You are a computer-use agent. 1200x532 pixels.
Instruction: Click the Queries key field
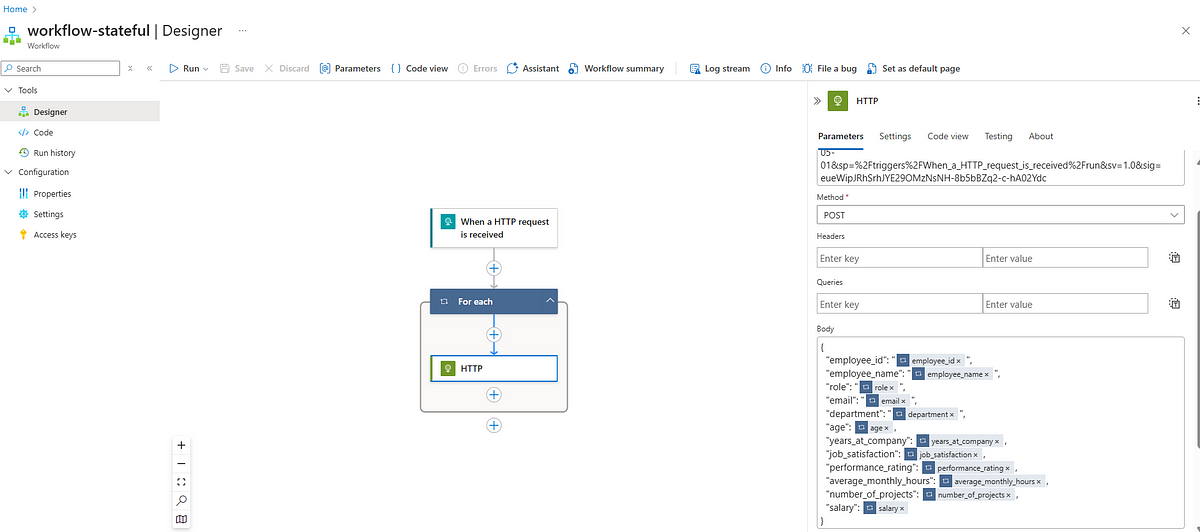tap(899, 304)
